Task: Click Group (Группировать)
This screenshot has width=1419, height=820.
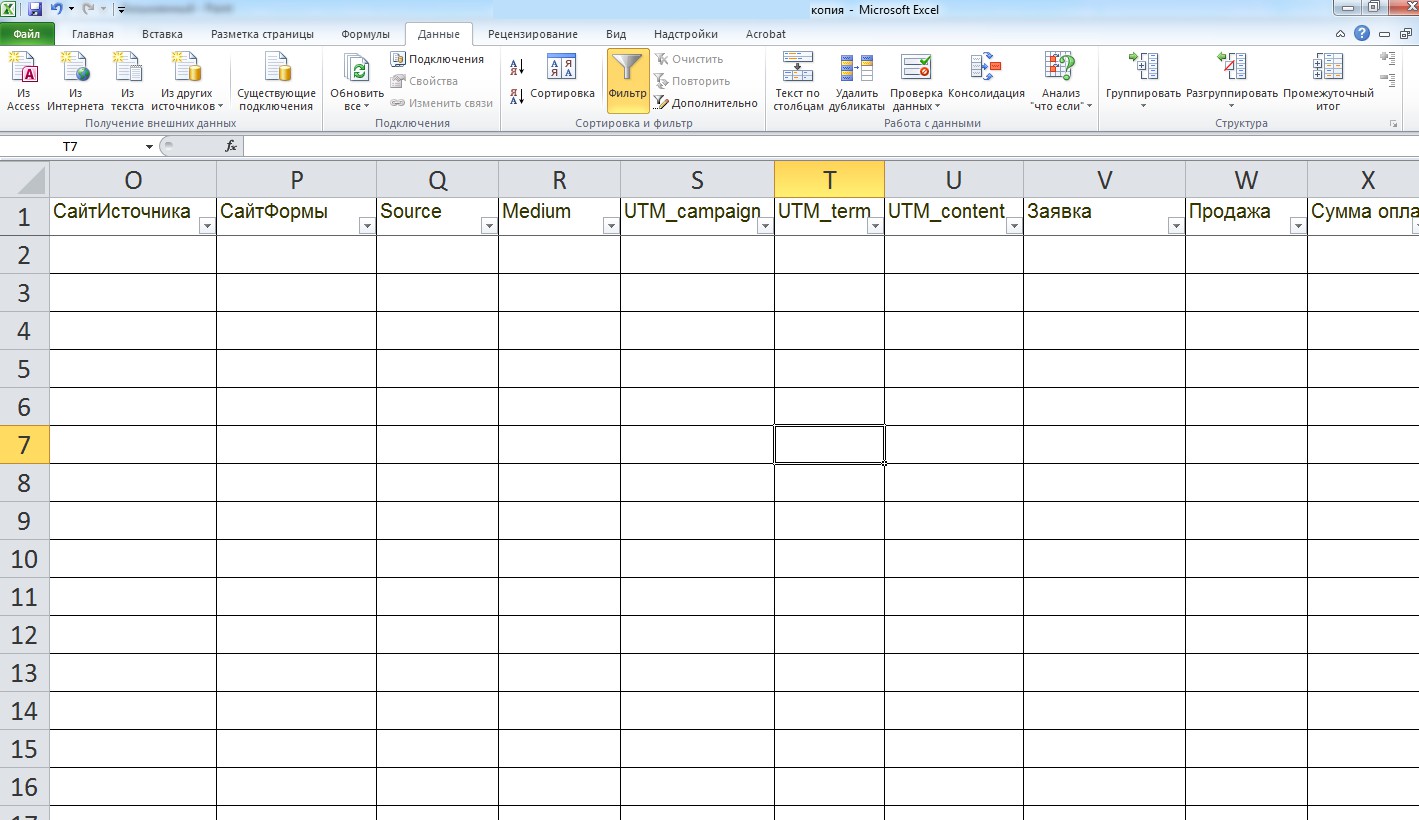Action: (1143, 82)
